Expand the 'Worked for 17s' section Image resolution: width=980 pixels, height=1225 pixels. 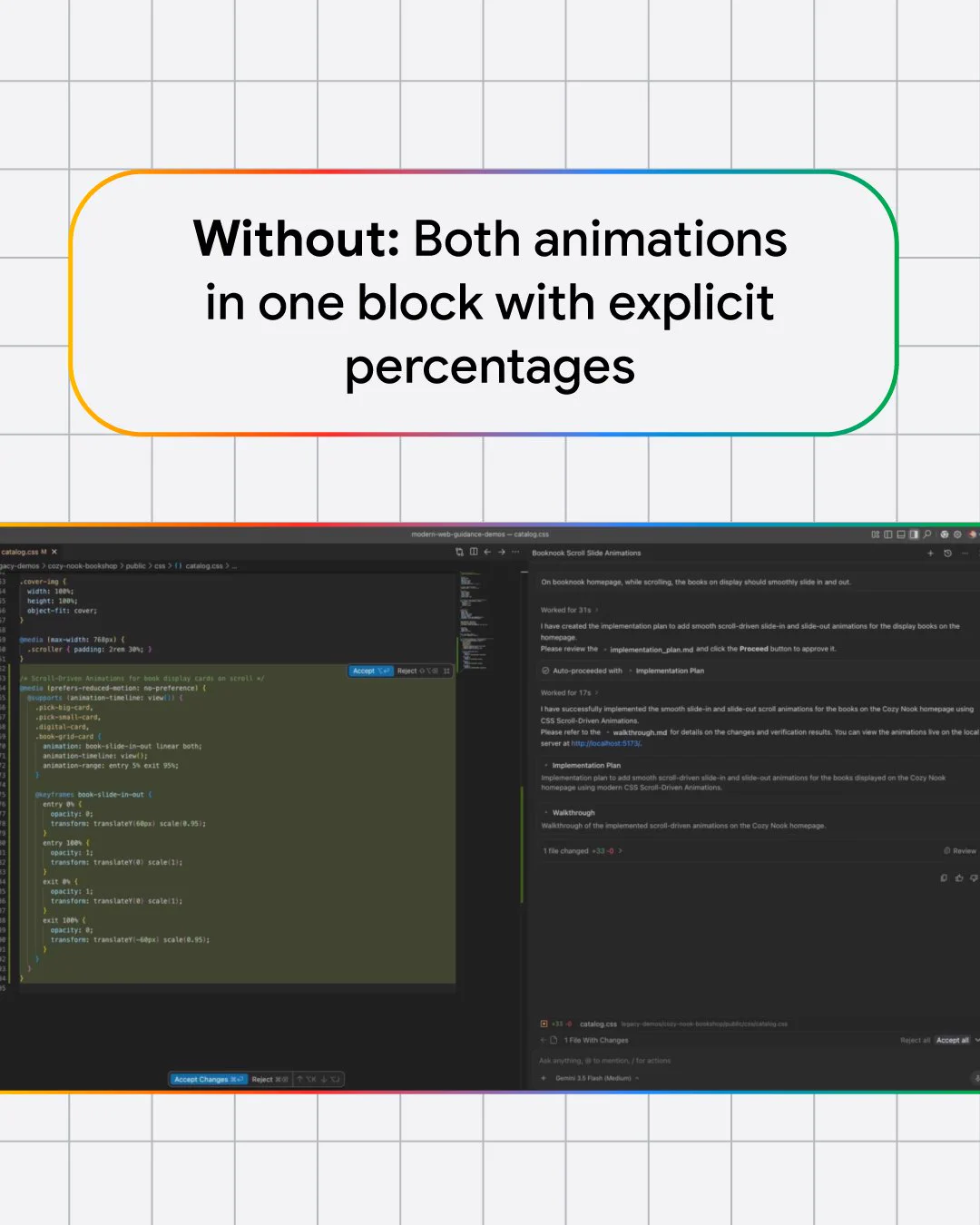(x=569, y=692)
